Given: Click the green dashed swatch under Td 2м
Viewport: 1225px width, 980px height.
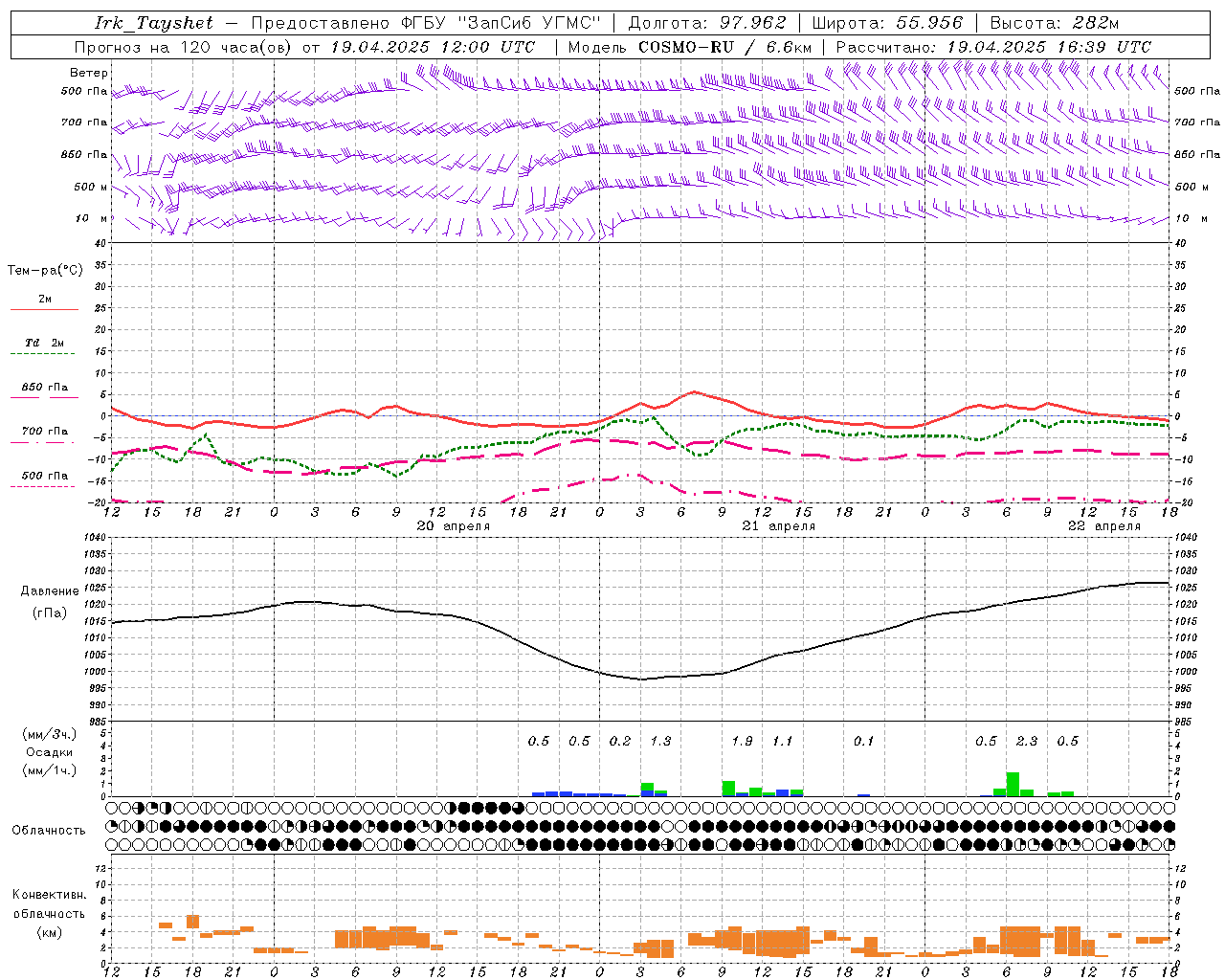Looking at the screenshot, I should click(x=42, y=354).
